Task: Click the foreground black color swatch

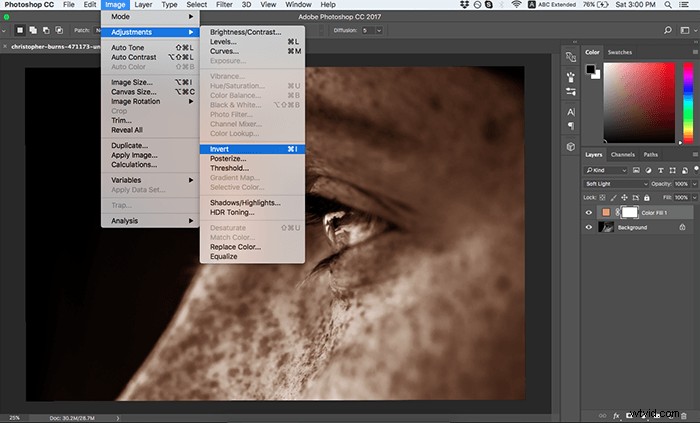Action: (x=591, y=69)
